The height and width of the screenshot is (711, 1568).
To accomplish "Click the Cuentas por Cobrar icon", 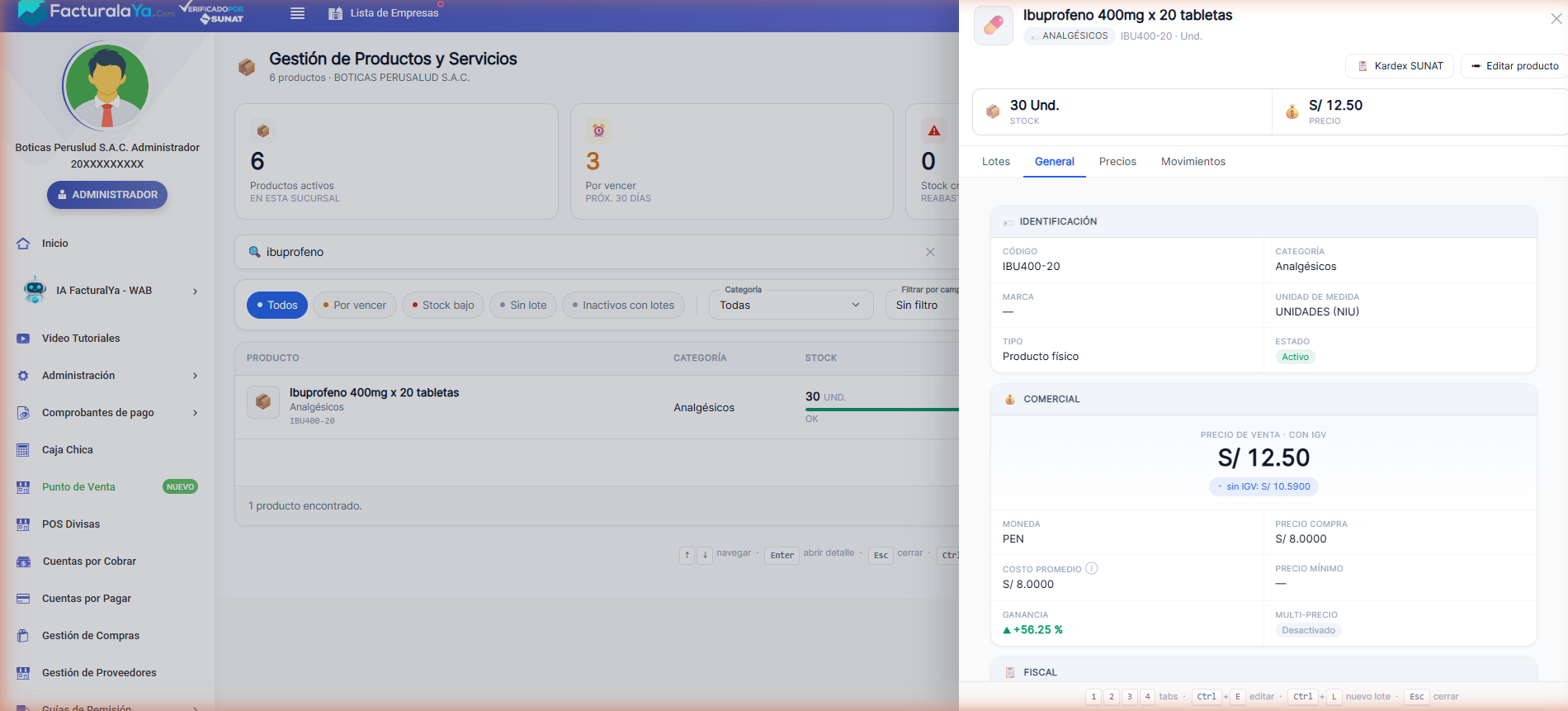I will point(23,562).
